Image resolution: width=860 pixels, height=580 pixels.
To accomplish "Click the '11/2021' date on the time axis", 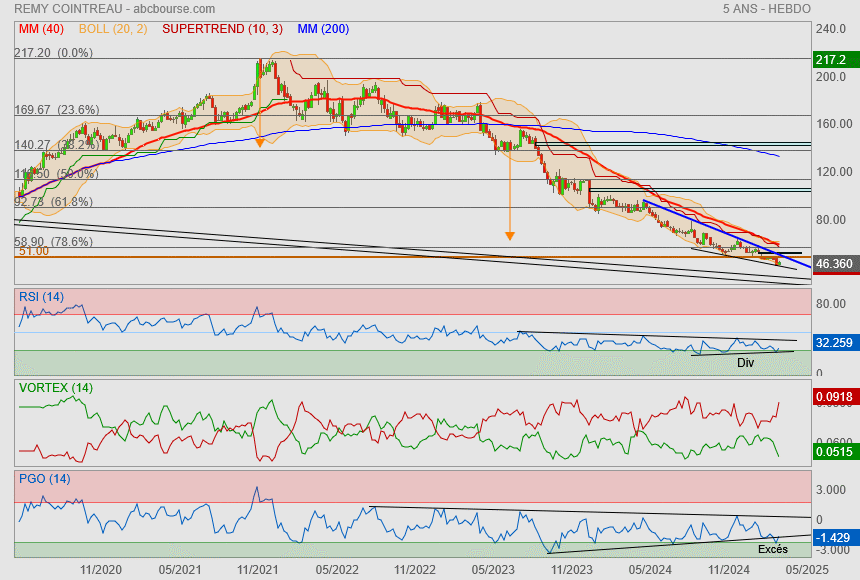I will (x=258, y=570).
